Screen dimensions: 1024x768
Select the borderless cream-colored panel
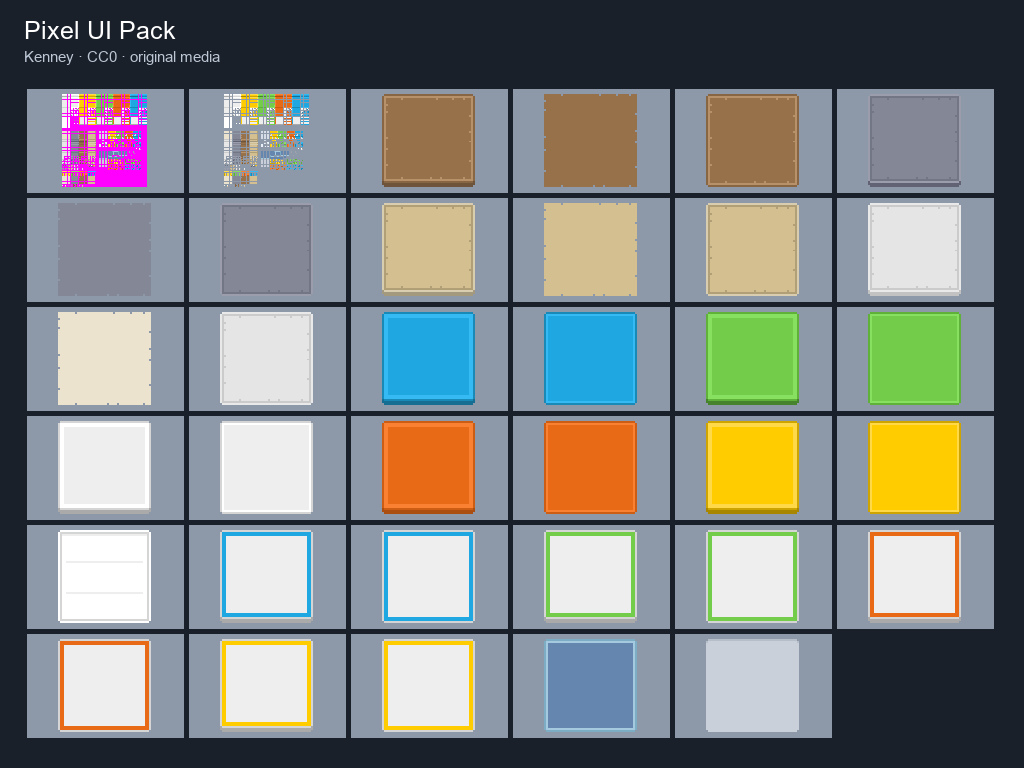(x=104, y=359)
